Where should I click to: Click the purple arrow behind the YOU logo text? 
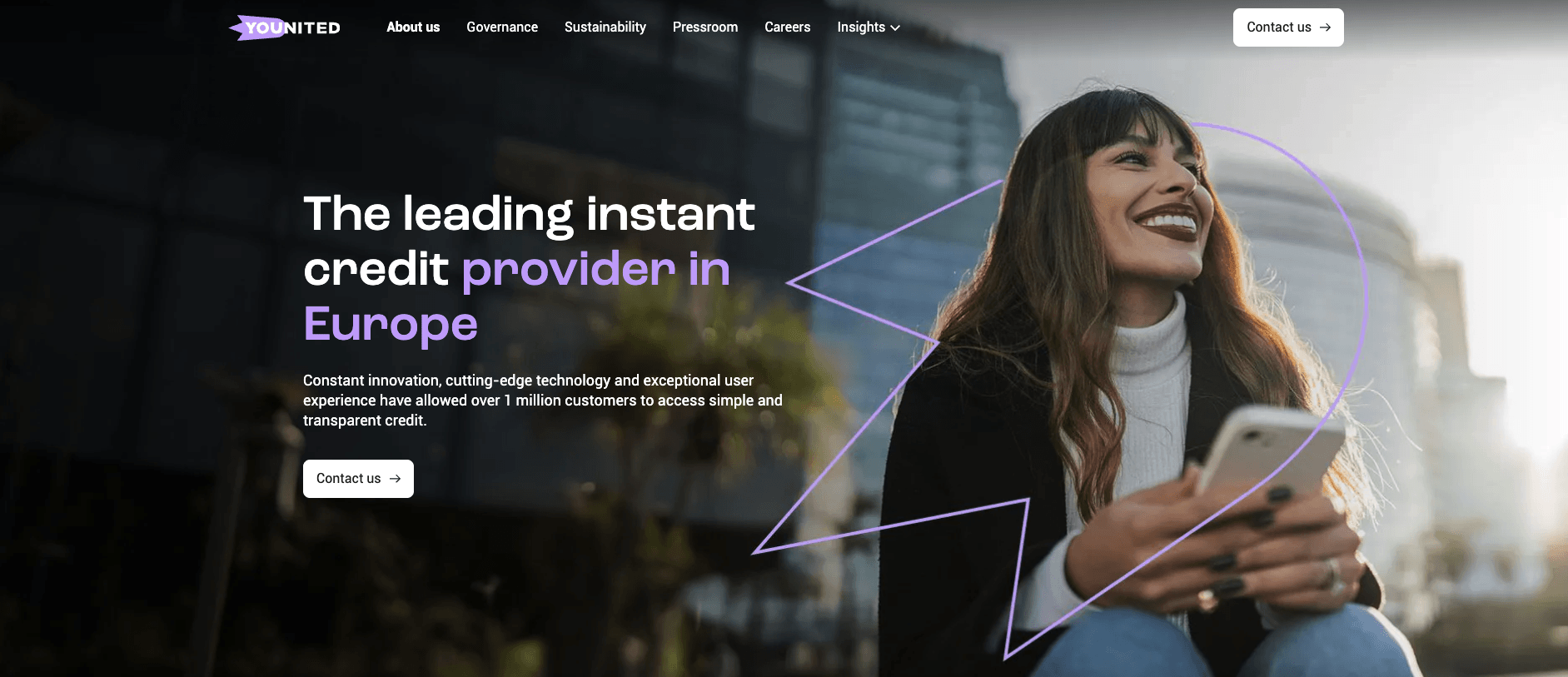click(x=250, y=27)
